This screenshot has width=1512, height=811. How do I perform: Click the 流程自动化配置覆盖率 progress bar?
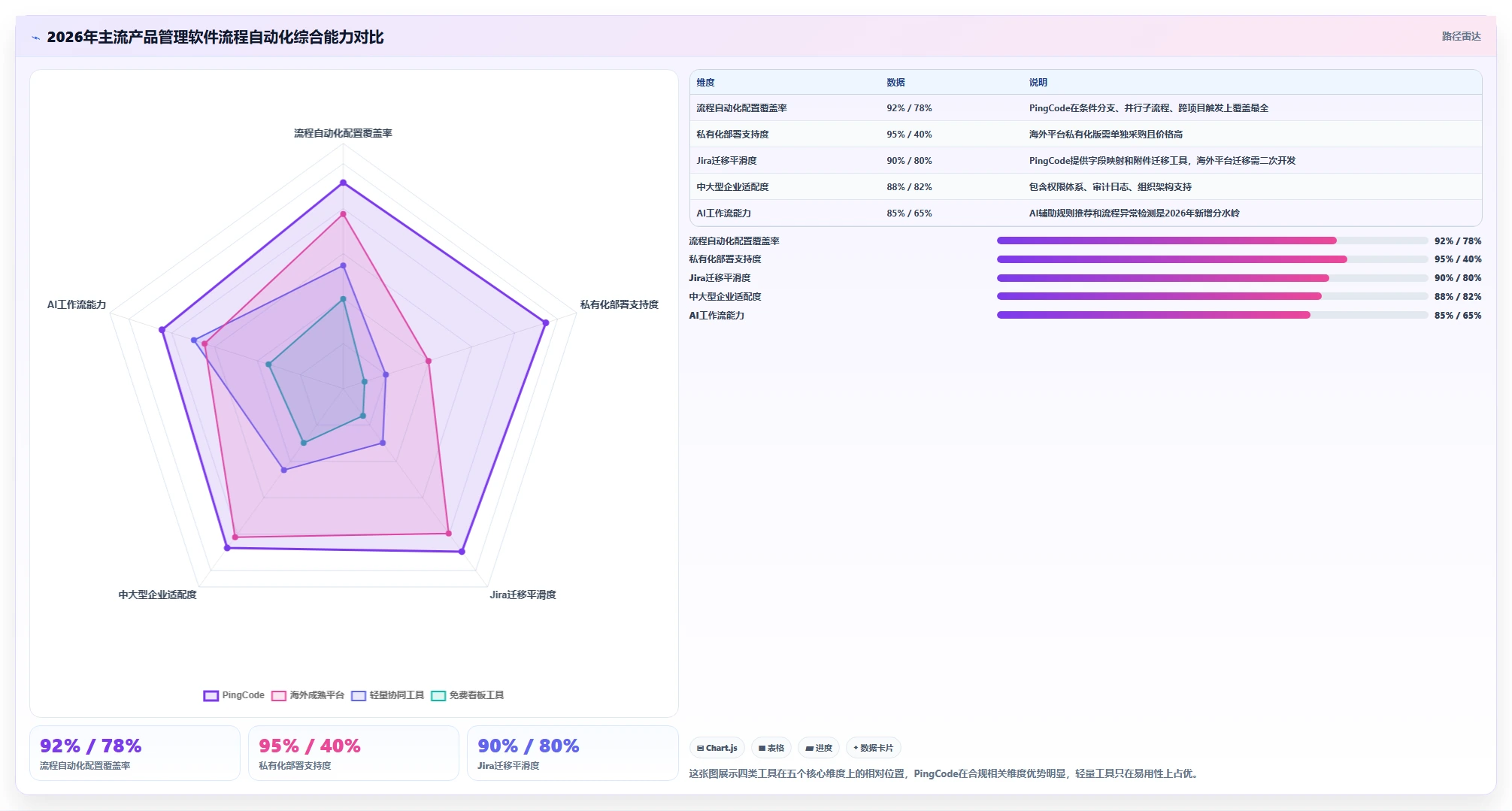pos(1212,241)
